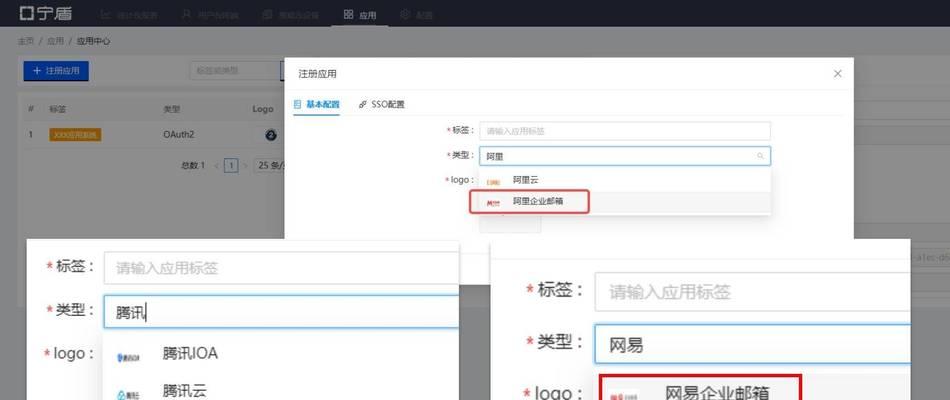Focus the 标签 field in the enlarged 网易 panel
Viewport: 950px width, 400px height.
(752, 292)
